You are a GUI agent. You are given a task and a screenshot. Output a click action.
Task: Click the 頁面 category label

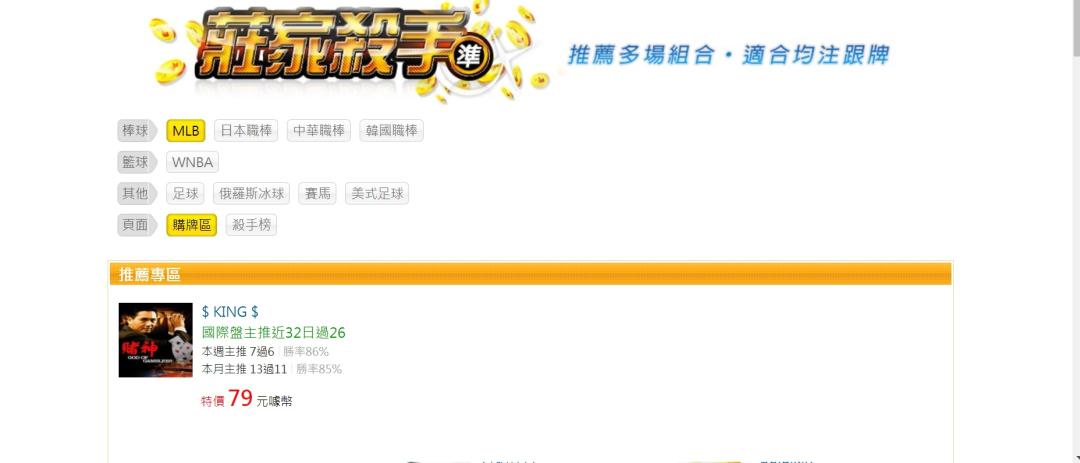137,225
